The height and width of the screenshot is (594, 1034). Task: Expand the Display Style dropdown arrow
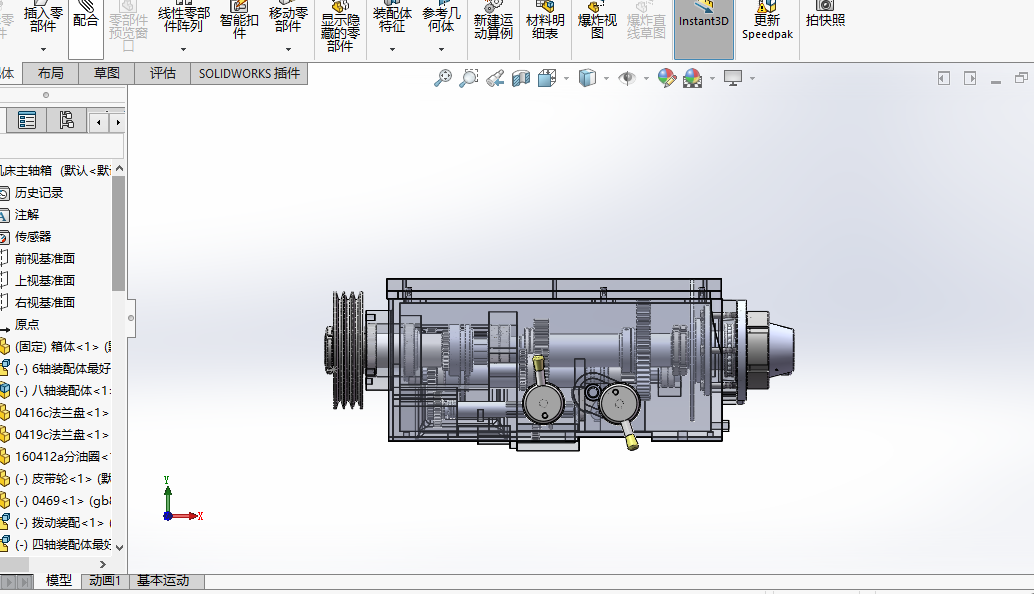coord(607,78)
